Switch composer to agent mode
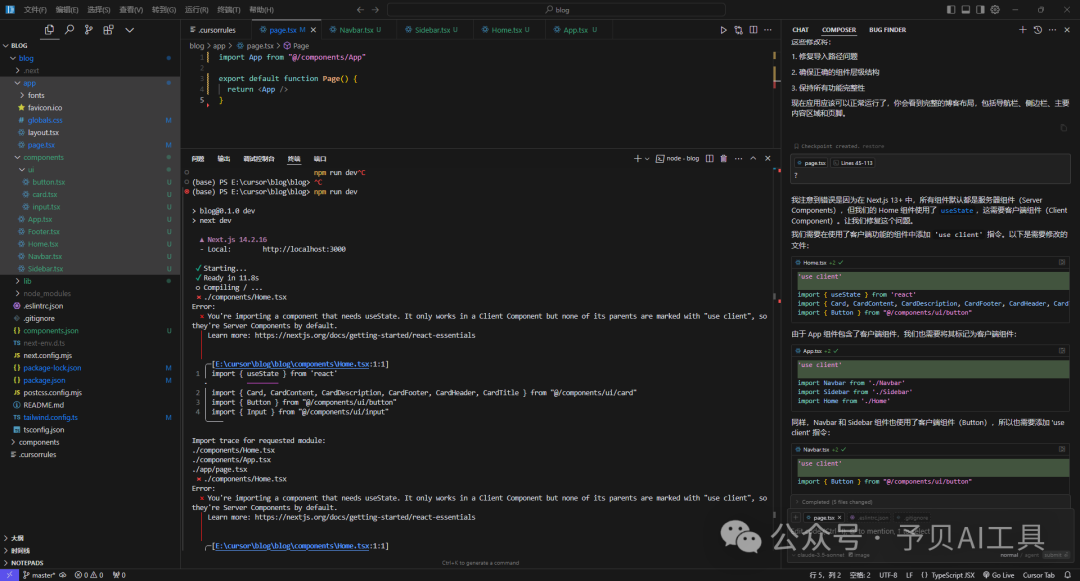Viewport: 1080px width, 581px height. point(1030,555)
